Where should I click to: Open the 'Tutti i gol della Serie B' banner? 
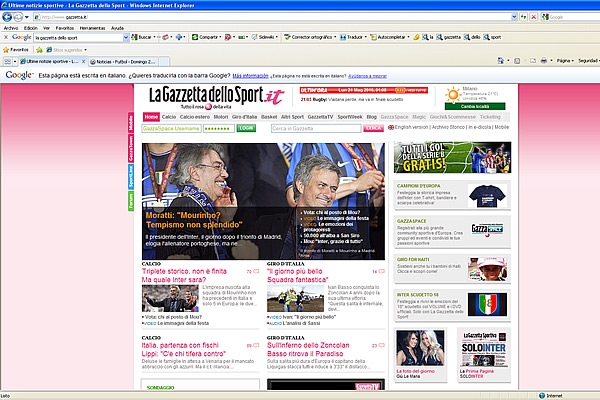(452, 157)
